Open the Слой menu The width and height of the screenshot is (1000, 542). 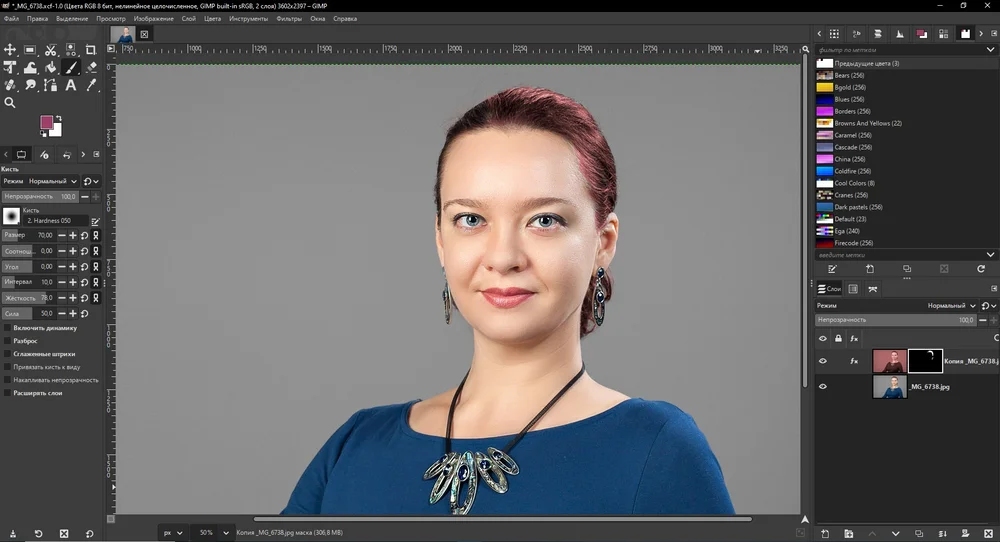click(x=189, y=18)
